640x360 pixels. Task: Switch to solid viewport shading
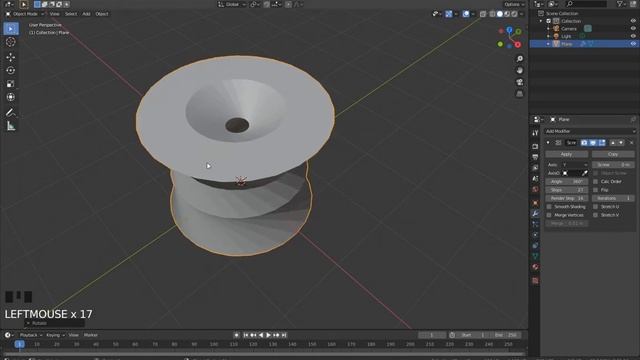click(500, 14)
